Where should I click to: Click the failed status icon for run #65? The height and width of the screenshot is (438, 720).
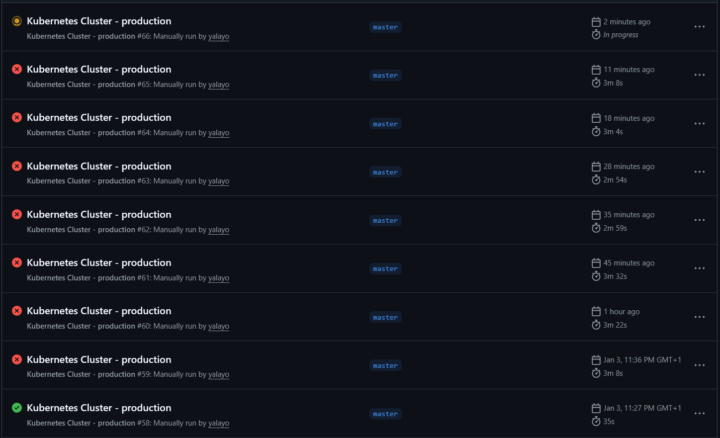point(16,69)
